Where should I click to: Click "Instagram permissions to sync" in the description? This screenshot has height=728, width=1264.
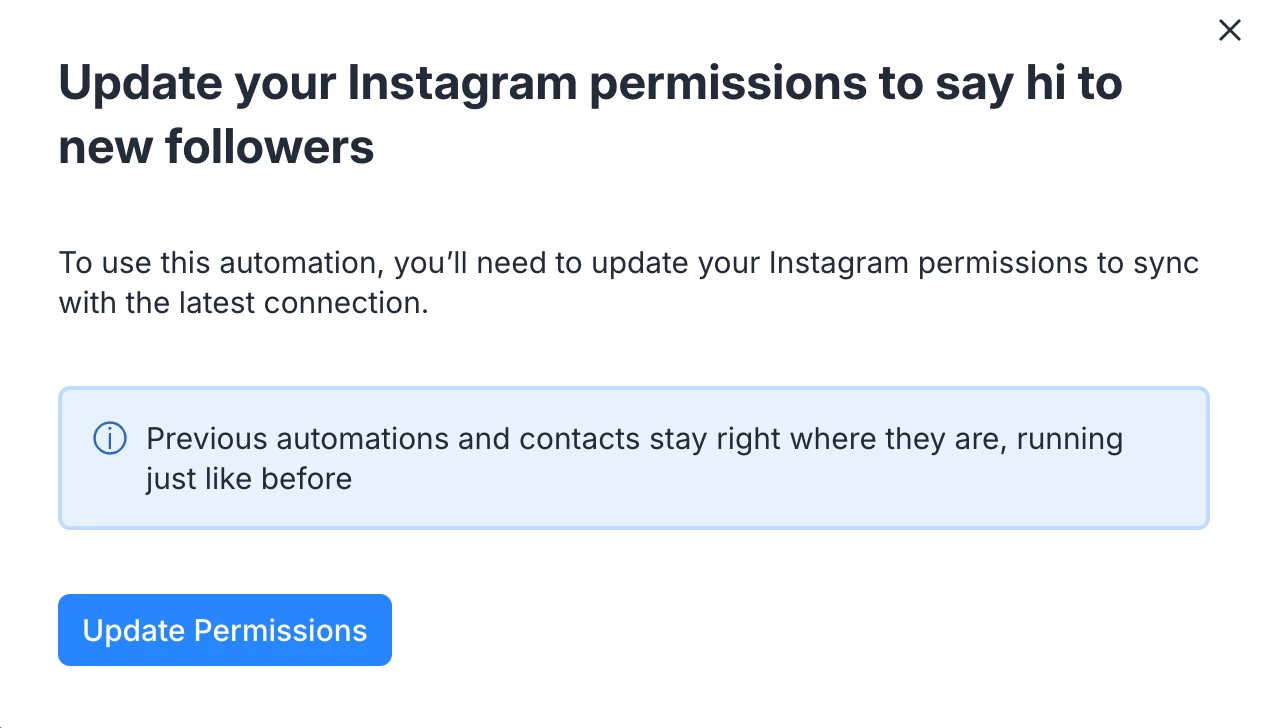[984, 264]
